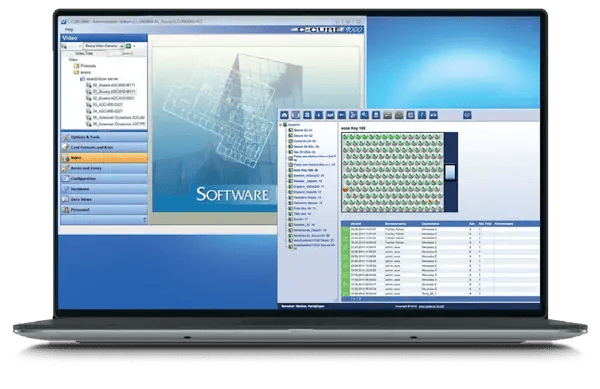Select the Protocols folder in Video tree
This screenshot has height=389, width=600.
coord(85,66)
